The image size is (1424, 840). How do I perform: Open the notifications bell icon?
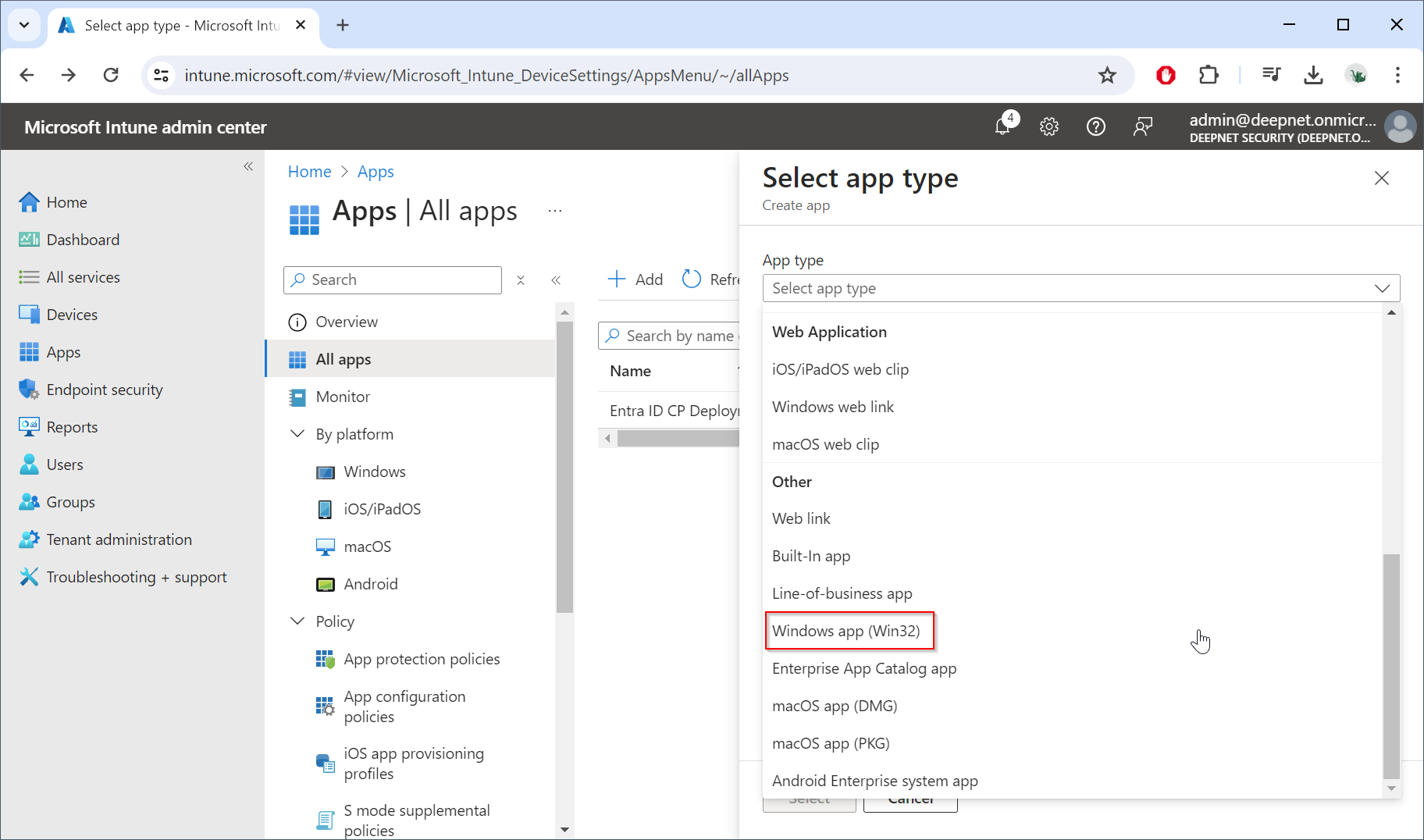1003,126
